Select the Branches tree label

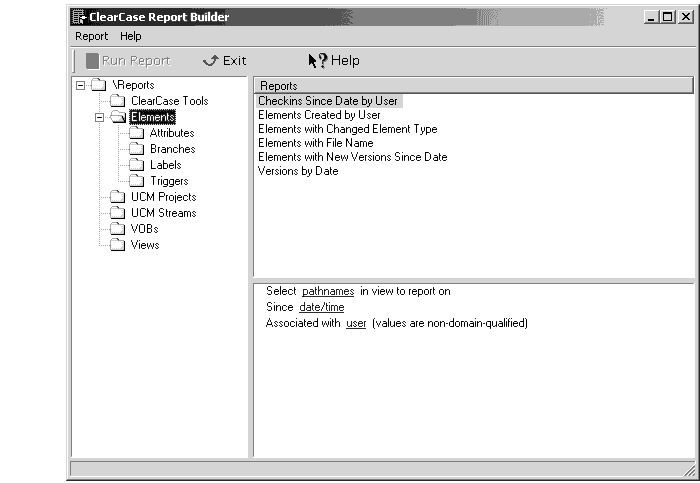[172, 149]
